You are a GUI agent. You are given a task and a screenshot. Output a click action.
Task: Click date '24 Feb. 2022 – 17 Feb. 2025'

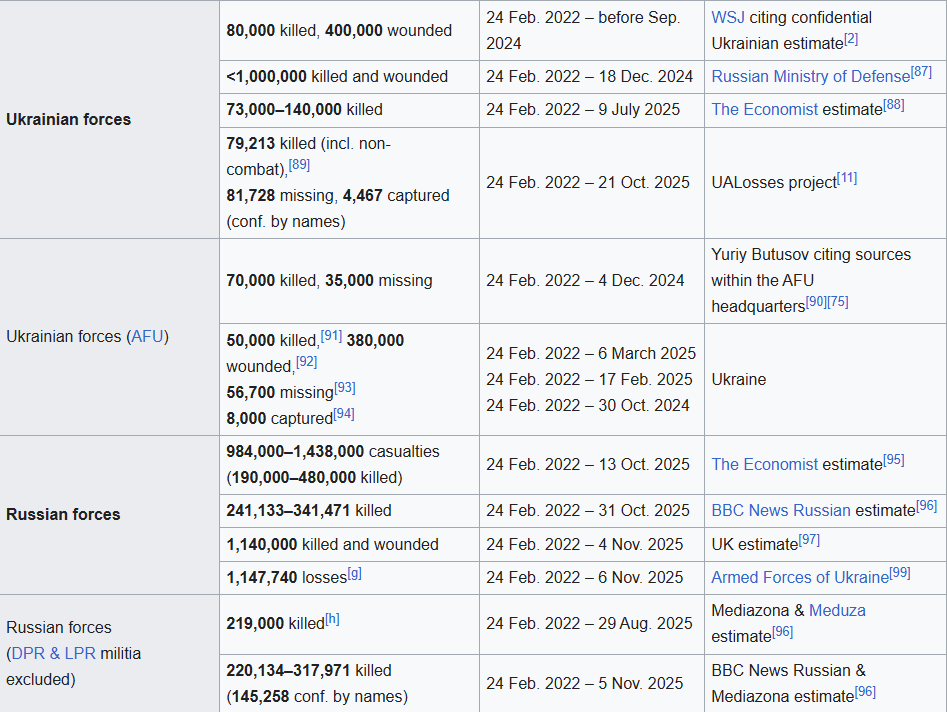click(589, 379)
